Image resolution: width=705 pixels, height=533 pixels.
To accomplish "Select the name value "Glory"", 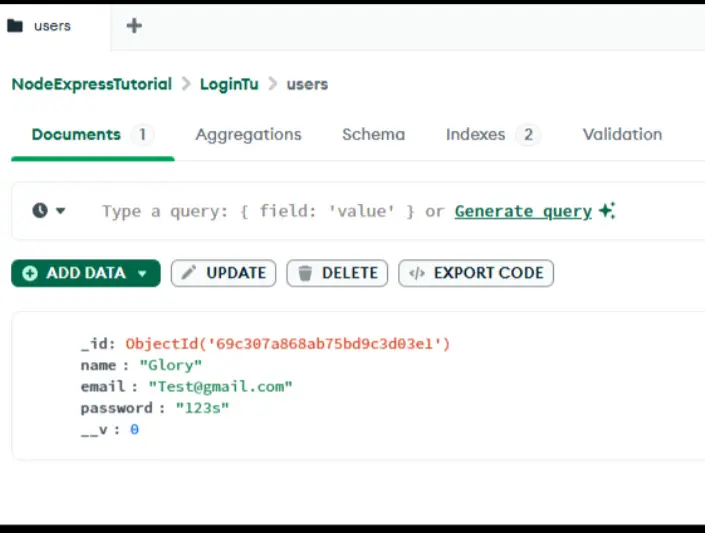I will click(171, 365).
